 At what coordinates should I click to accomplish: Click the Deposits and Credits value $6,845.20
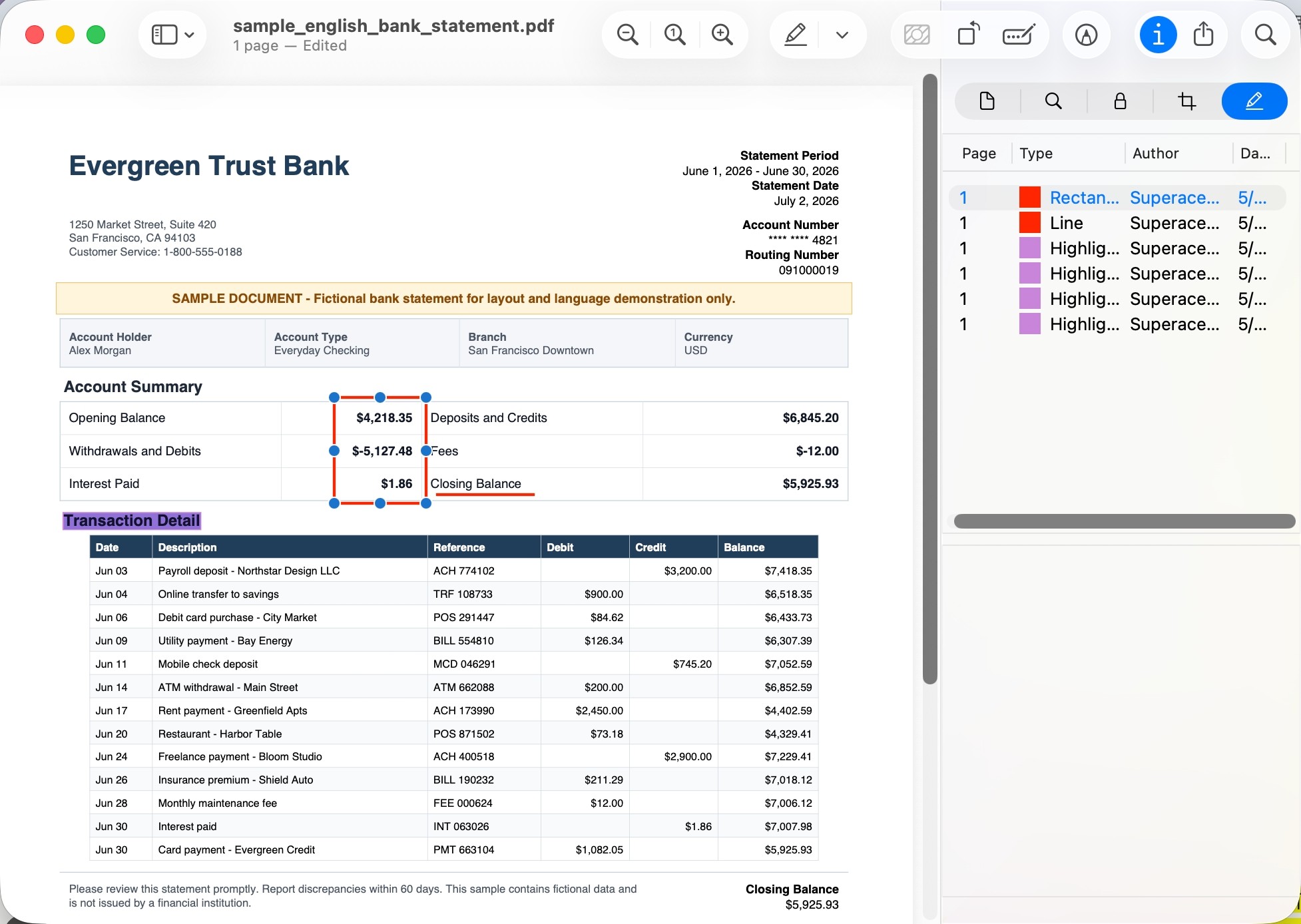[x=810, y=418]
